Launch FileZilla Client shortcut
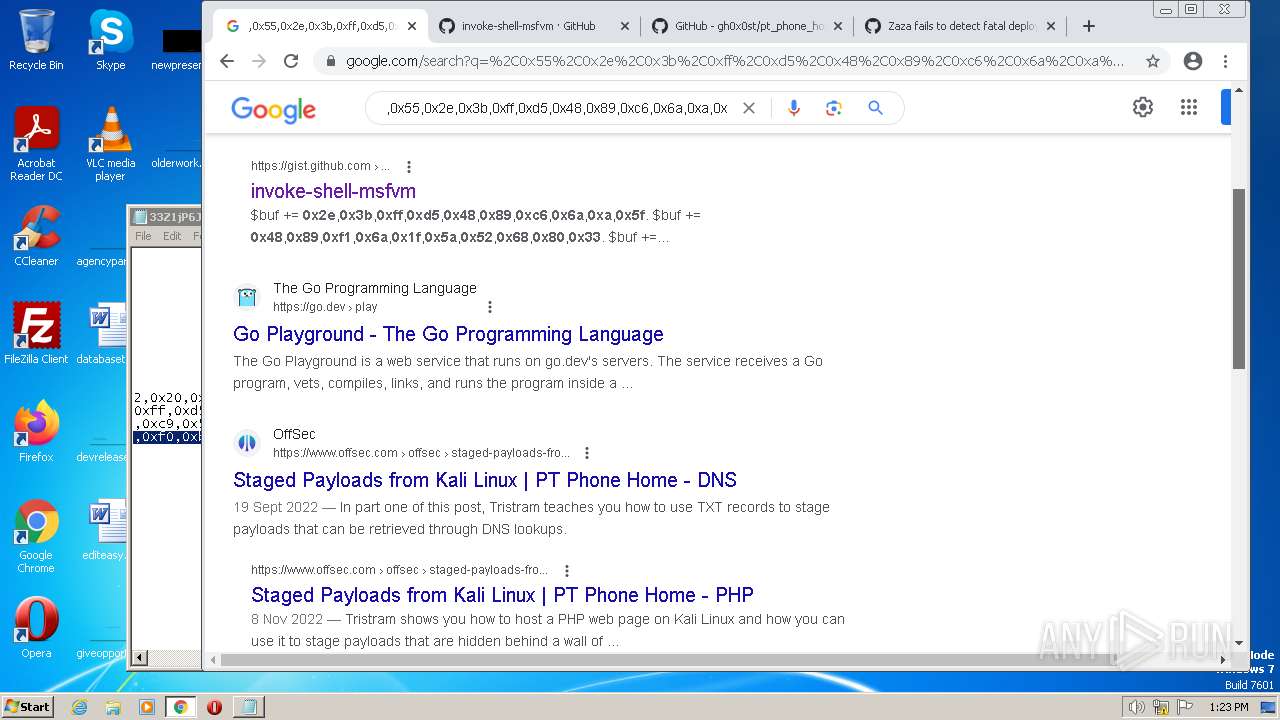The width and height of the screenshot is (1280, 720). 36,334
